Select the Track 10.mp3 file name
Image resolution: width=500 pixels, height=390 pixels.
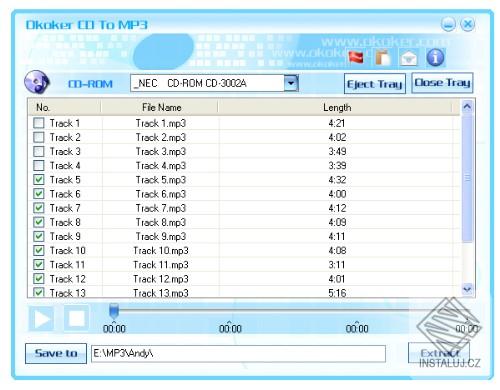coord(161,251)
